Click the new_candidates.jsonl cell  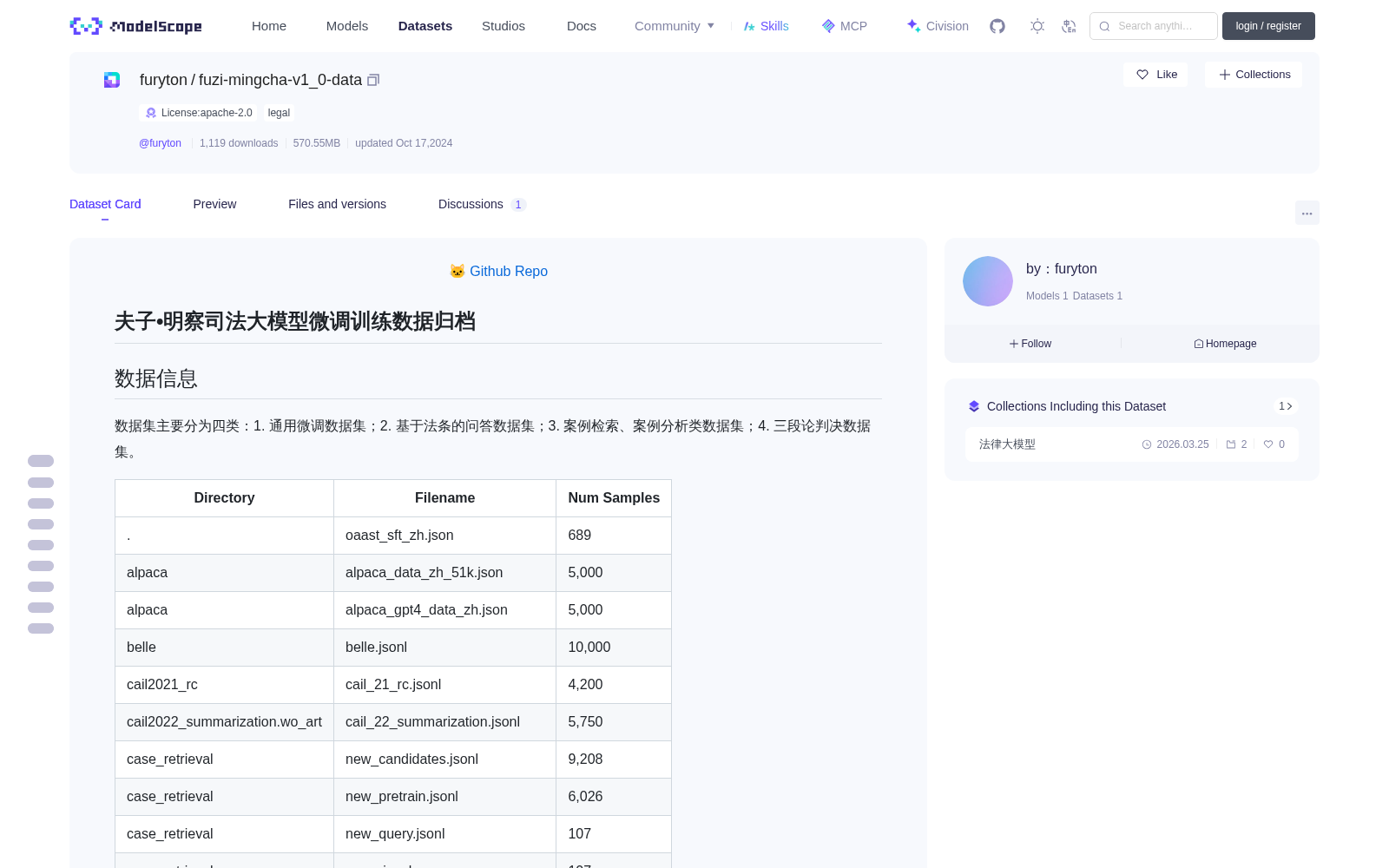tap(444, 759)
